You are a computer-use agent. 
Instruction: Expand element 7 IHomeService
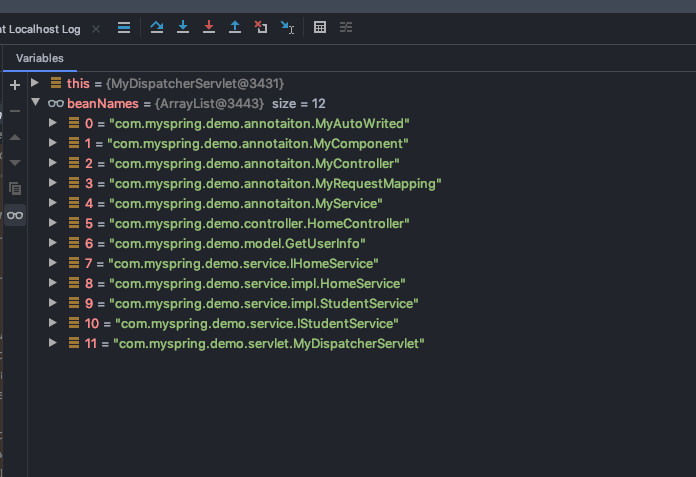pos(52,262)
